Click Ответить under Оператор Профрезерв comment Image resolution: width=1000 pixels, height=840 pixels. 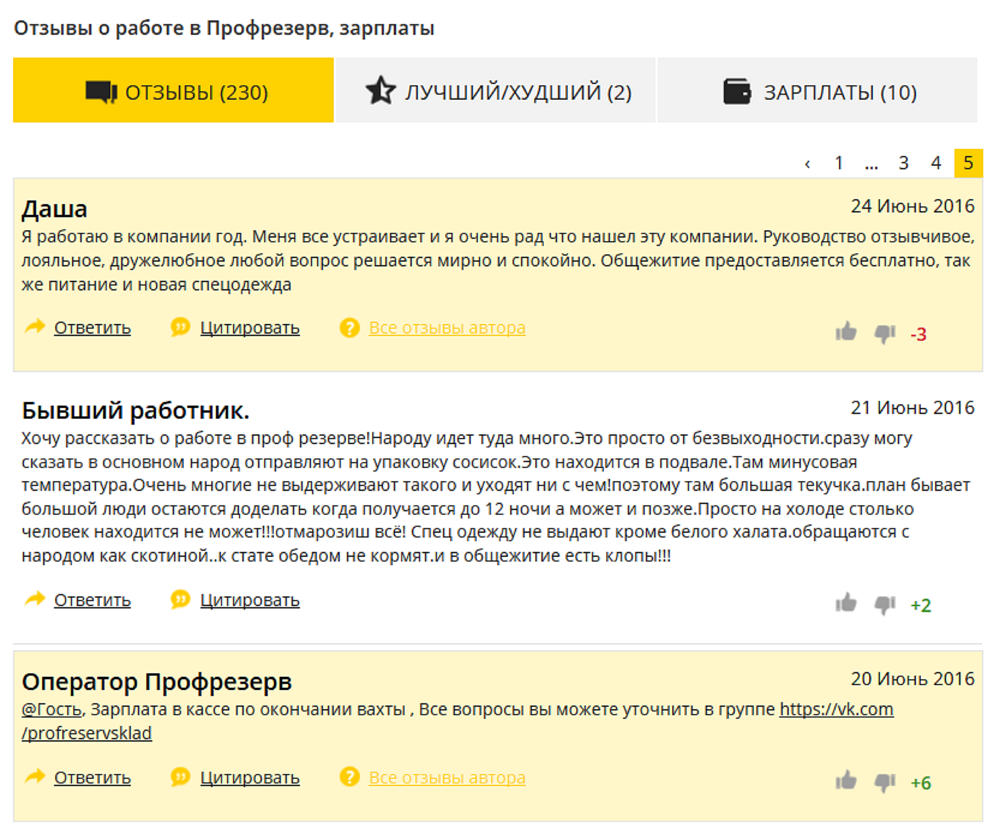(x=92, y=778)
